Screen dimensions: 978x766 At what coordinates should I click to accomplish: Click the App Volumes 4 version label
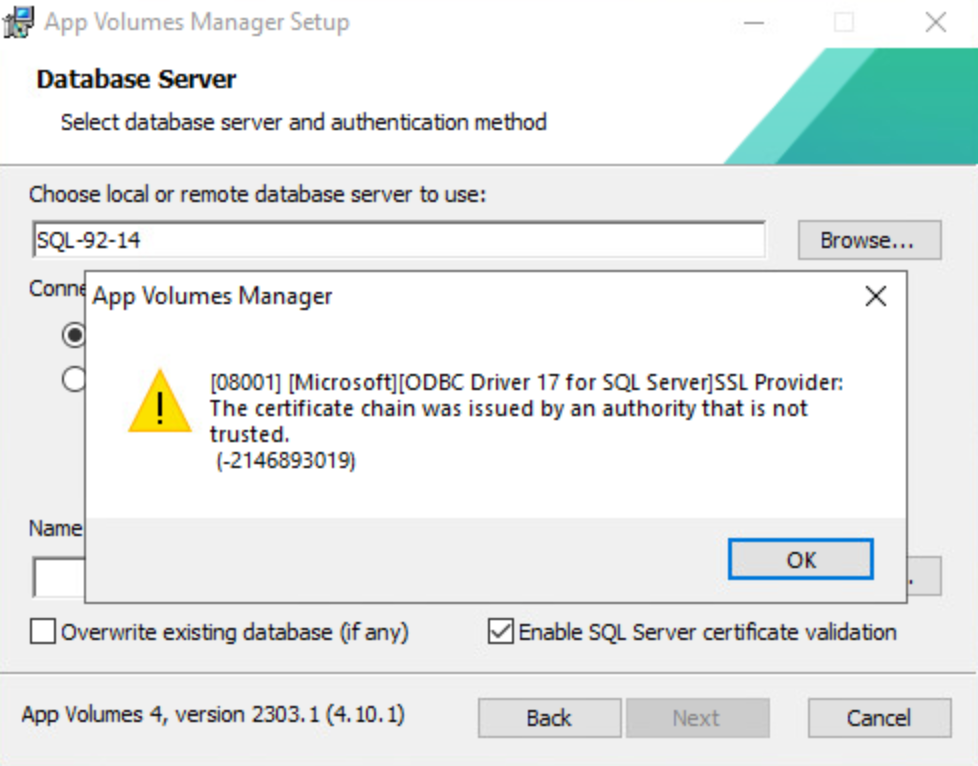tap(213, 715)
